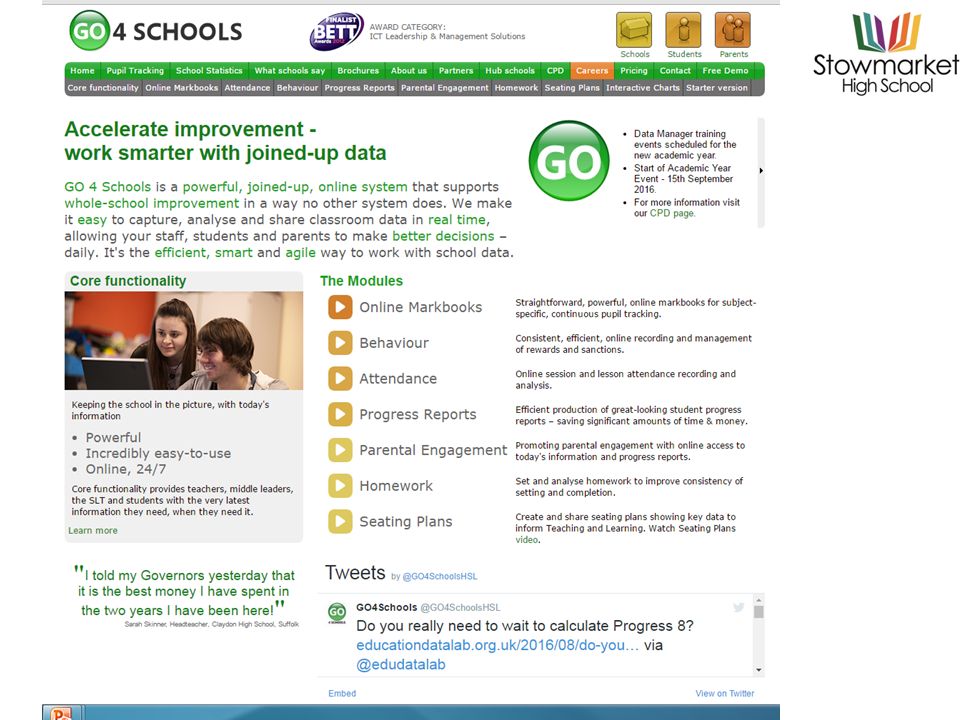Click the large green GO button image
The width and height of the screenshot is (960, 720).
(569, 160)
